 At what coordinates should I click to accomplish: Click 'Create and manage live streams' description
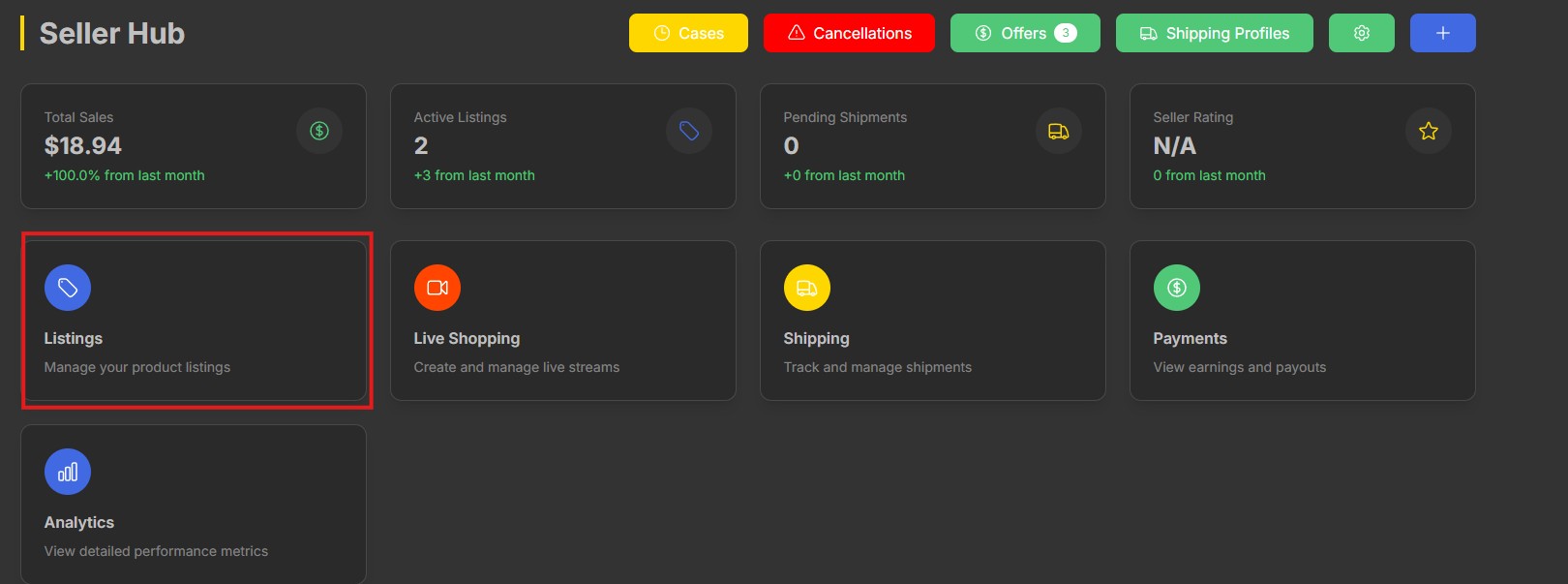[517, 367]
